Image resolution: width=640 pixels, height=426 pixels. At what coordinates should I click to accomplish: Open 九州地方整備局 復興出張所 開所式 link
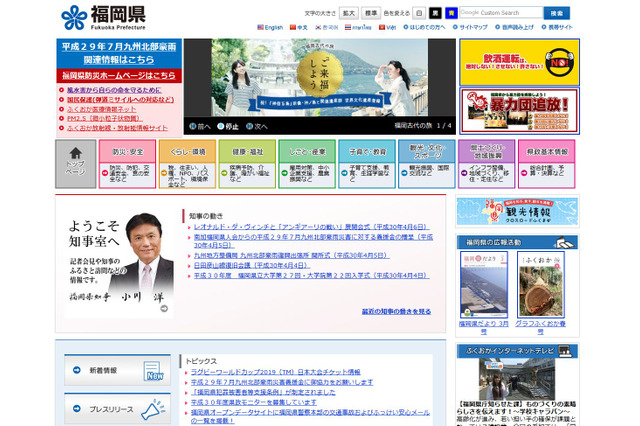click(x=291, y=255)
